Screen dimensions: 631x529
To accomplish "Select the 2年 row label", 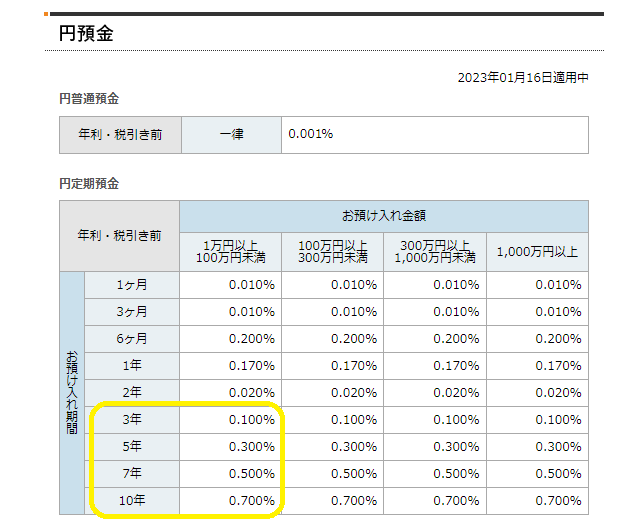I will coord(132,393).
